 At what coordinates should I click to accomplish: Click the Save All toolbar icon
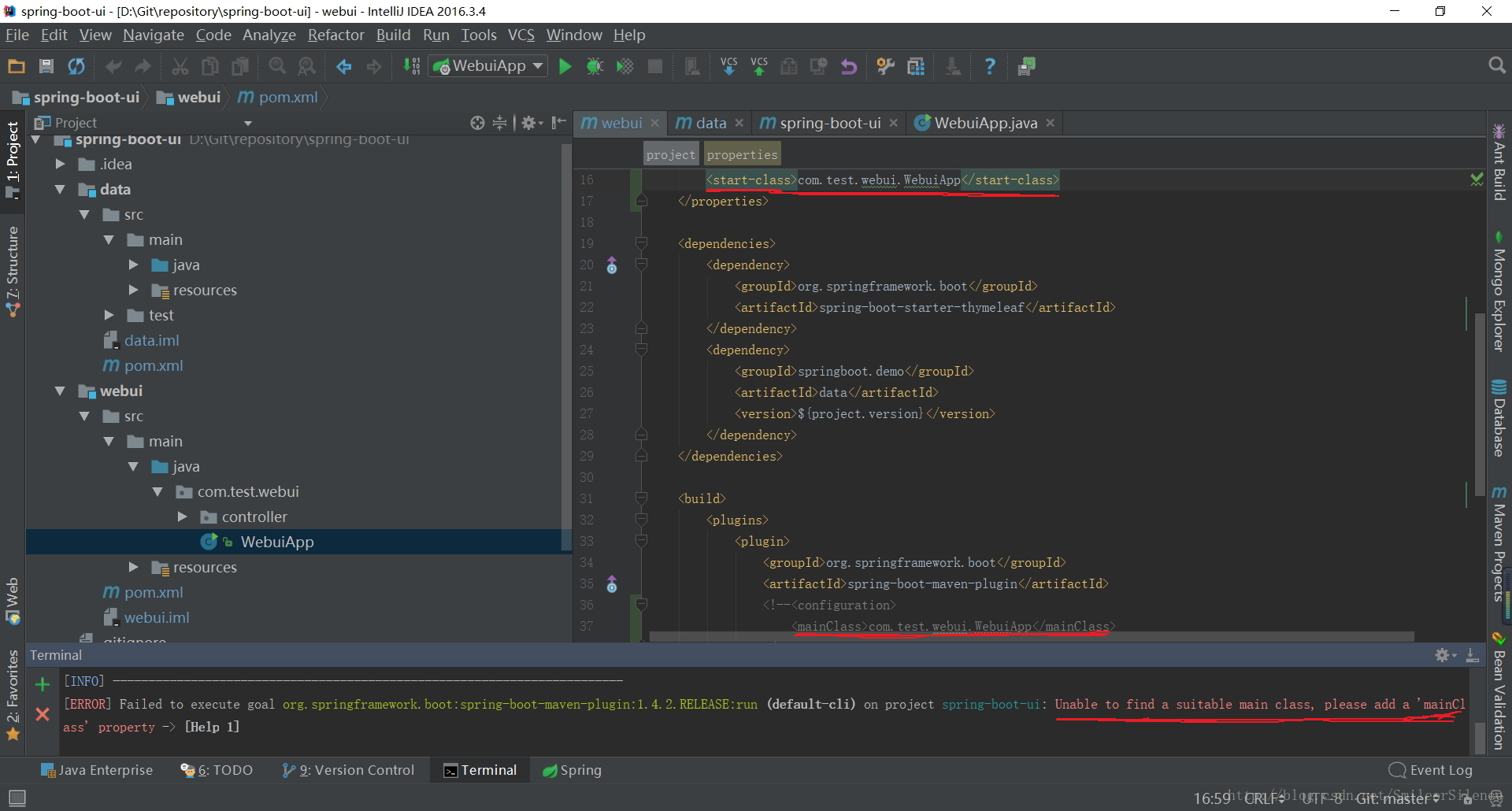pos(46,67)
